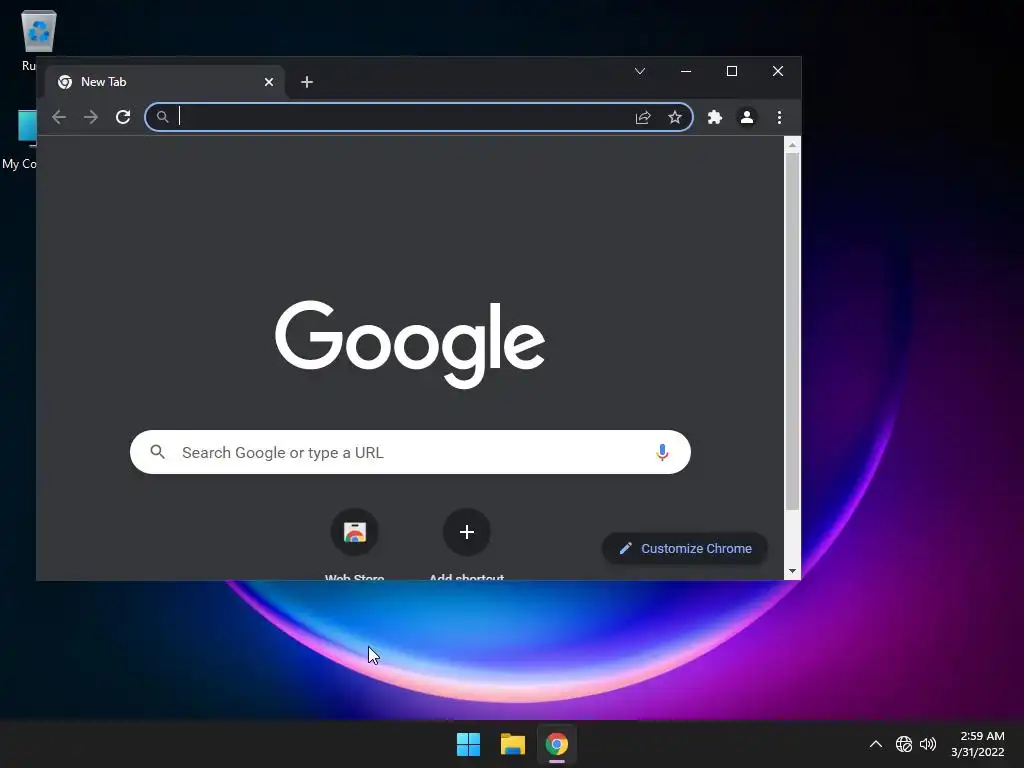Screen dimensions: 1024x768
Task: Go forward using the forward arrow
Action: [91, 117]
